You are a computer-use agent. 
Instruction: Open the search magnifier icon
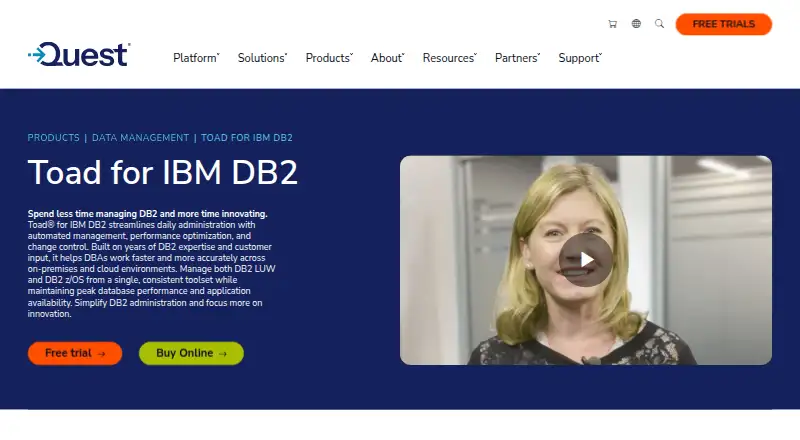[660, 23]
